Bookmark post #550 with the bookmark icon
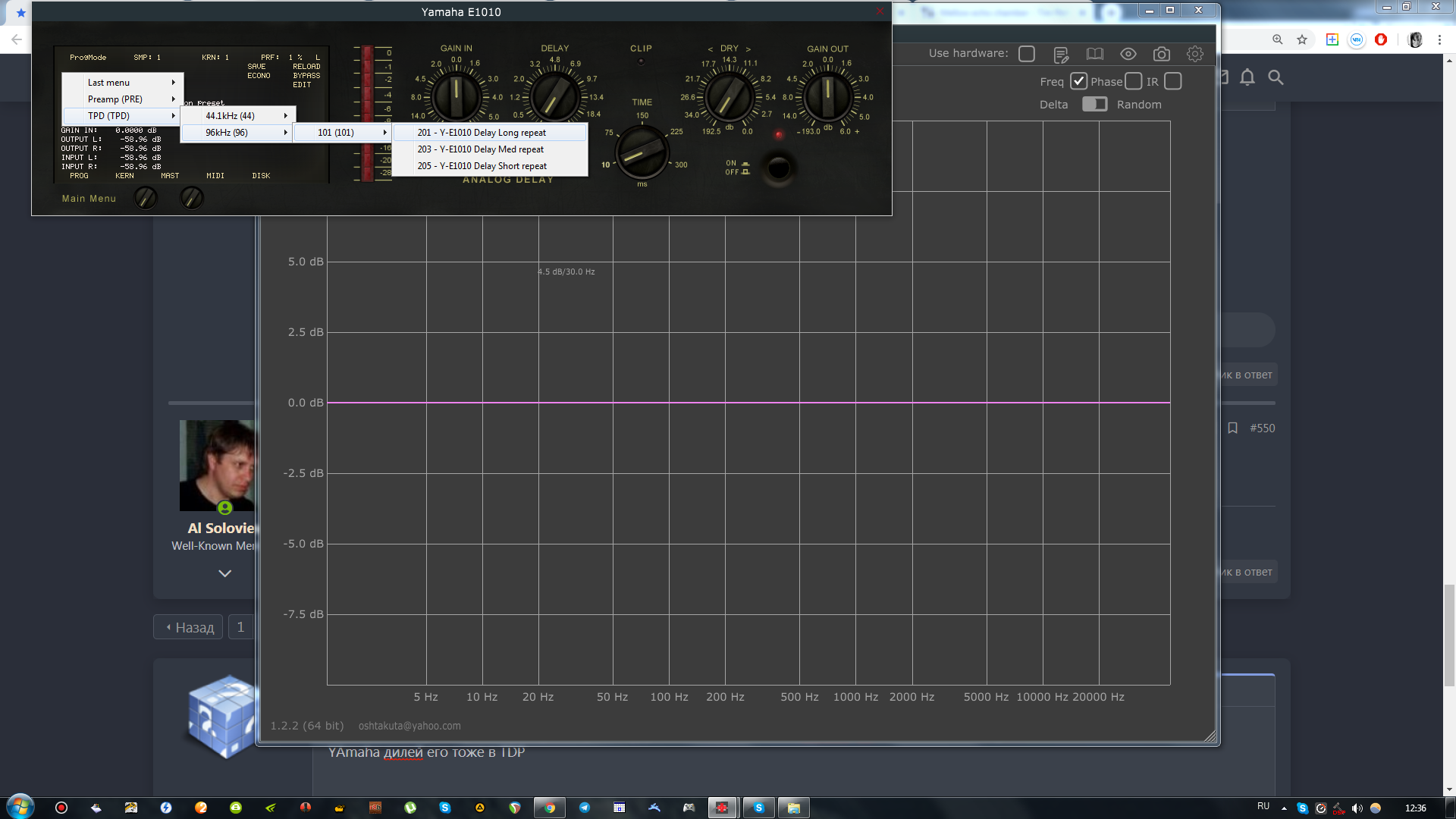This screenshot has height=819, width=1456. click(1233, 428)
